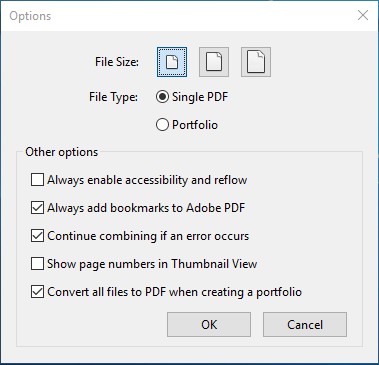Click the 'Show page numbers in Thumbnail View' text

click(x=152, y=264)
